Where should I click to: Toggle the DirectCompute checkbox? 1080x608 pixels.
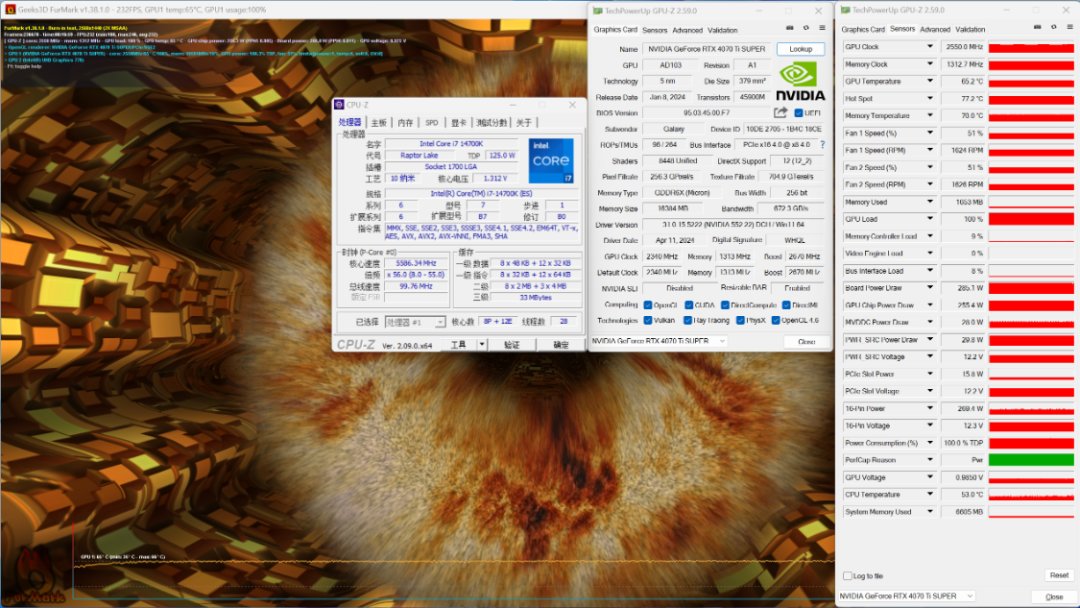tap(725, 305)
